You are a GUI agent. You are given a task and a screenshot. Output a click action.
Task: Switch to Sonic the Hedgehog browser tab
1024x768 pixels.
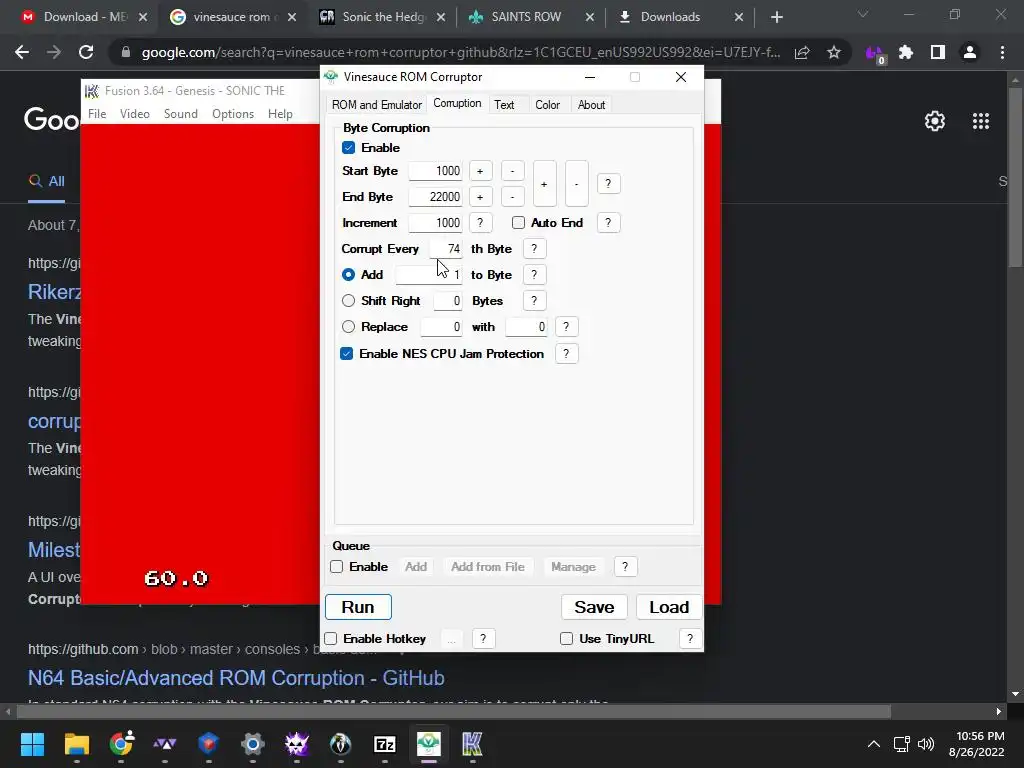[382, 17]
